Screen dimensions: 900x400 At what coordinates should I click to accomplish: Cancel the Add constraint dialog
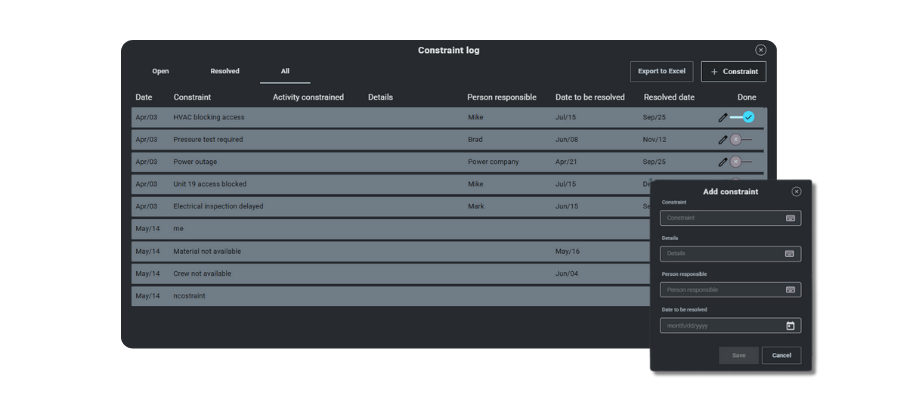coord(781,355)
